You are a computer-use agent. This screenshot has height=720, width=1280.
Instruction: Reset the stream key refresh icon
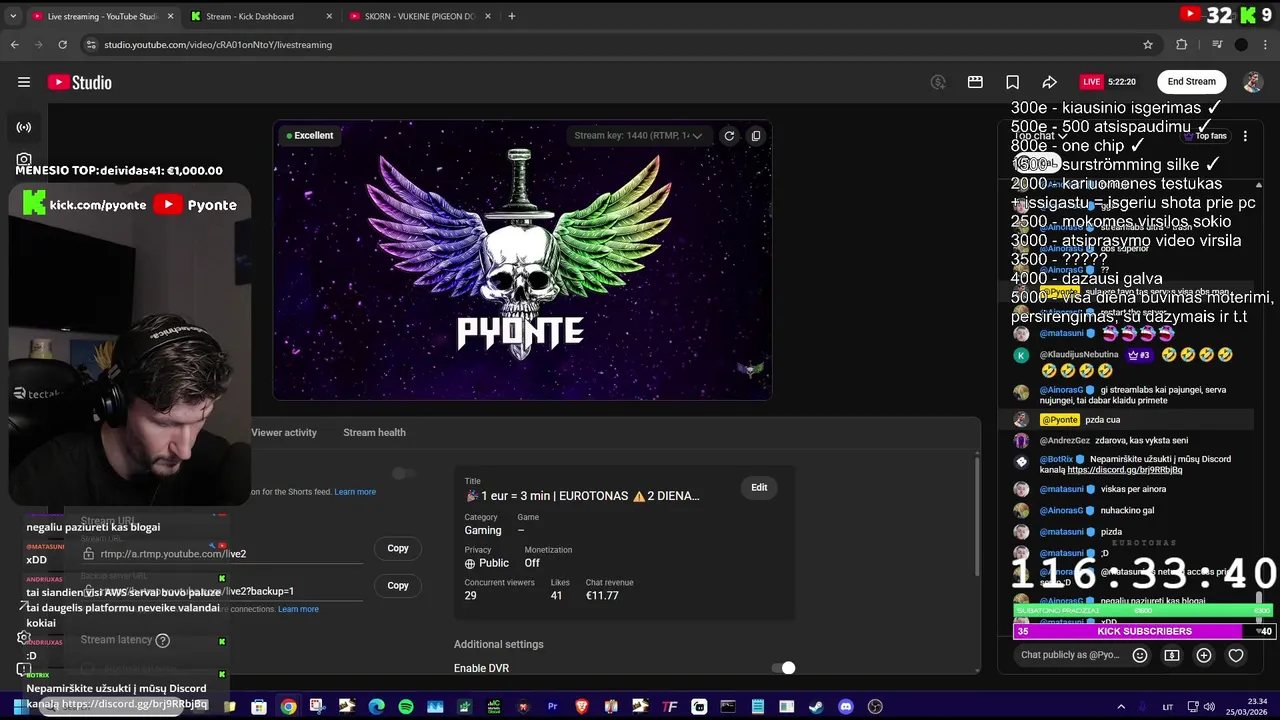[x=729, y=136]
